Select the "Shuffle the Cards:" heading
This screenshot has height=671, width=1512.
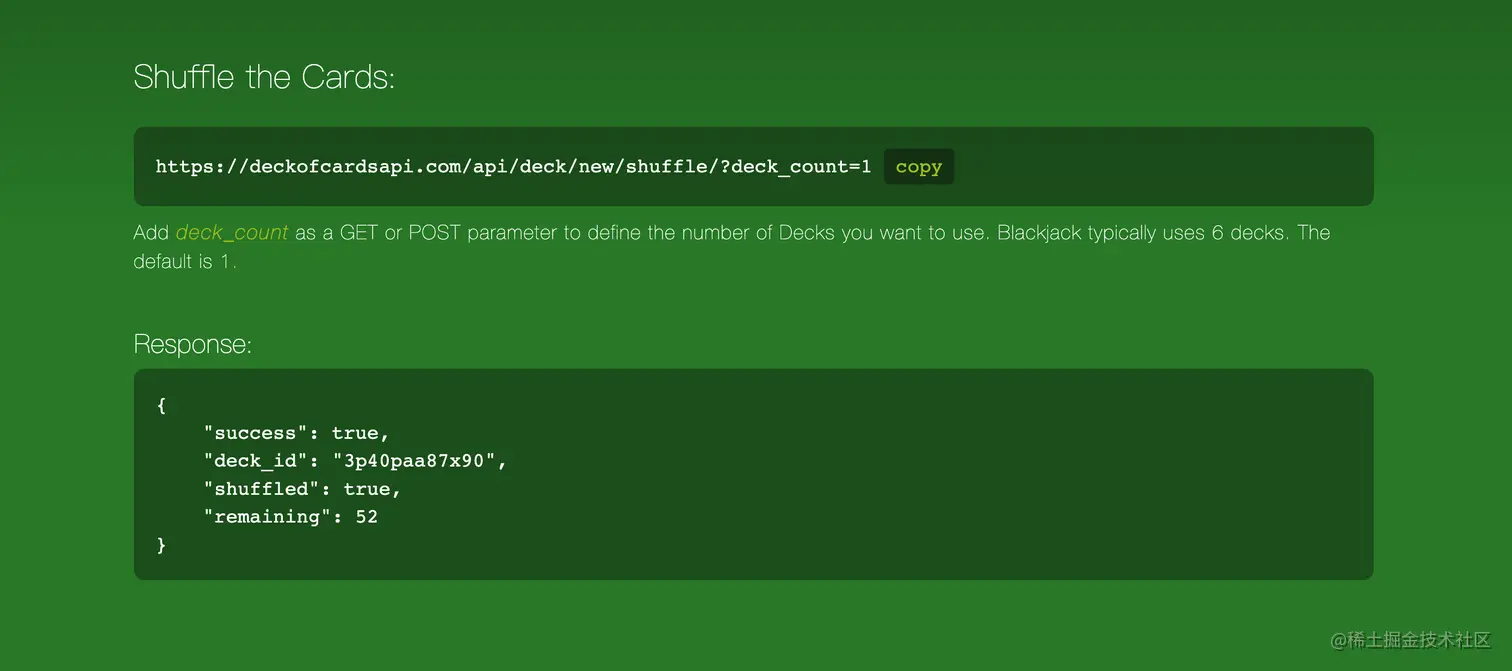pos(264,77)
